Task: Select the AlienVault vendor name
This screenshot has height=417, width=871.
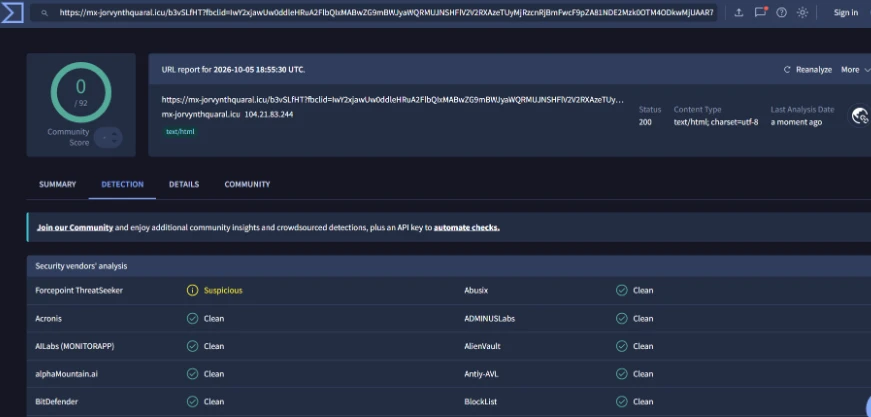Action: point(482,346)
